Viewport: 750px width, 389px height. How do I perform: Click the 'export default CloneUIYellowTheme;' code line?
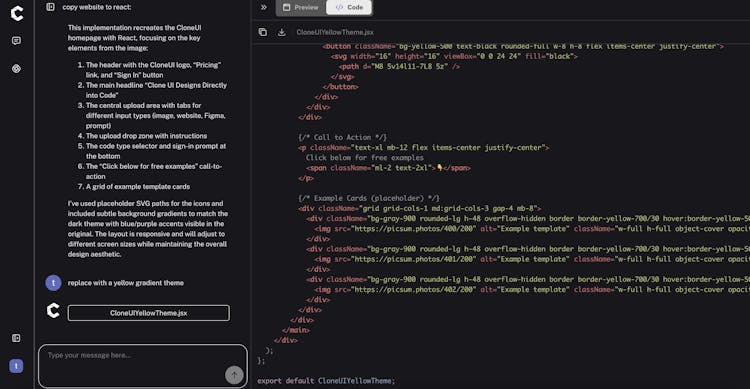point(326,381)
